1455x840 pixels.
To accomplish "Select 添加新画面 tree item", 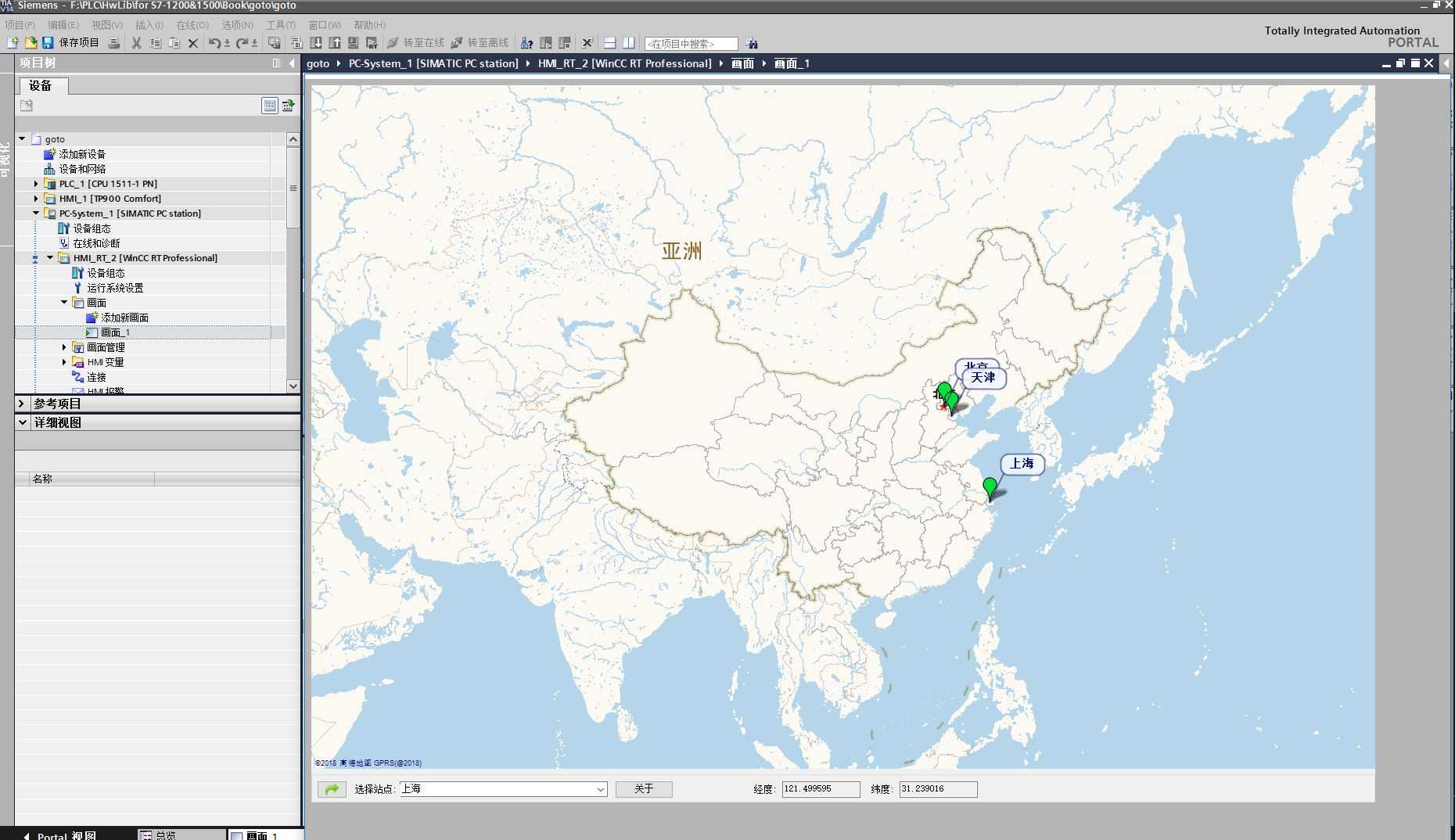I will 124,318.
